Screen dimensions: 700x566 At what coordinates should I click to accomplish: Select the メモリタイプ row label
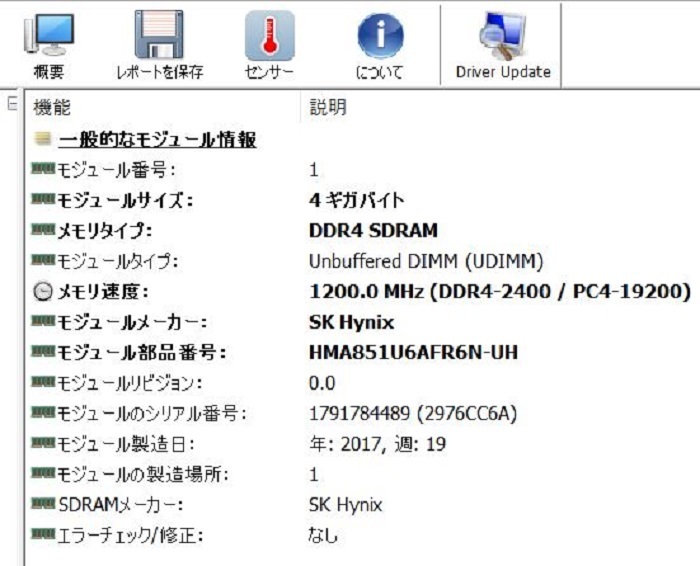click(105, 231)
